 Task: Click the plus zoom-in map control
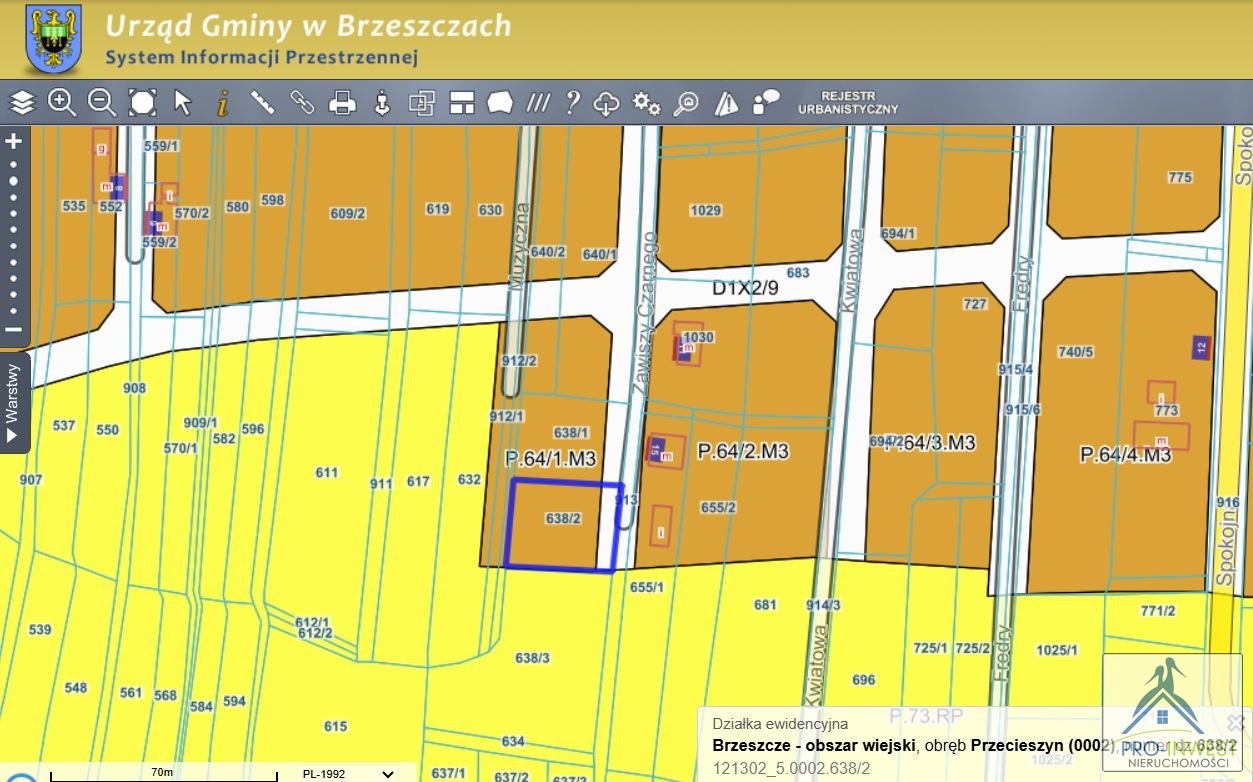pyautogui.click(x=14, y=141)
